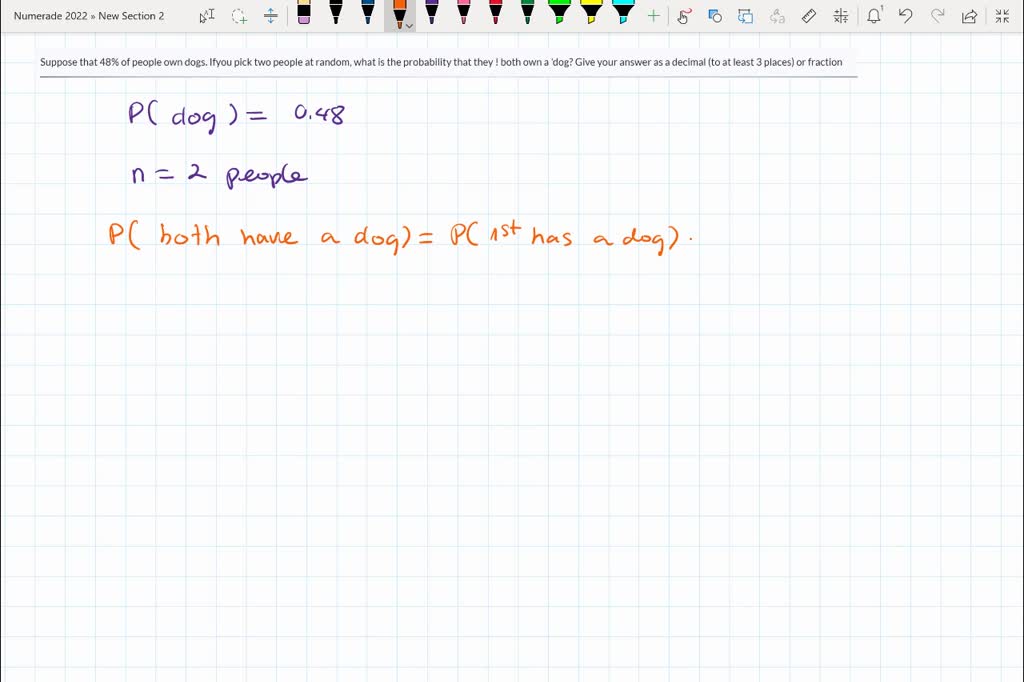Select the lasso select tool
The width and height of the screenshot is (1024, 682).
click(x=239, y=16)
